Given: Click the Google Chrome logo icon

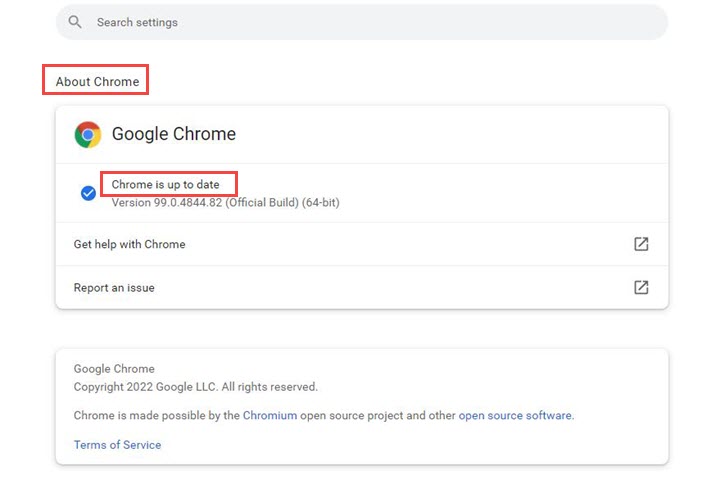Looking at the screenshot, I should (88, 134).
